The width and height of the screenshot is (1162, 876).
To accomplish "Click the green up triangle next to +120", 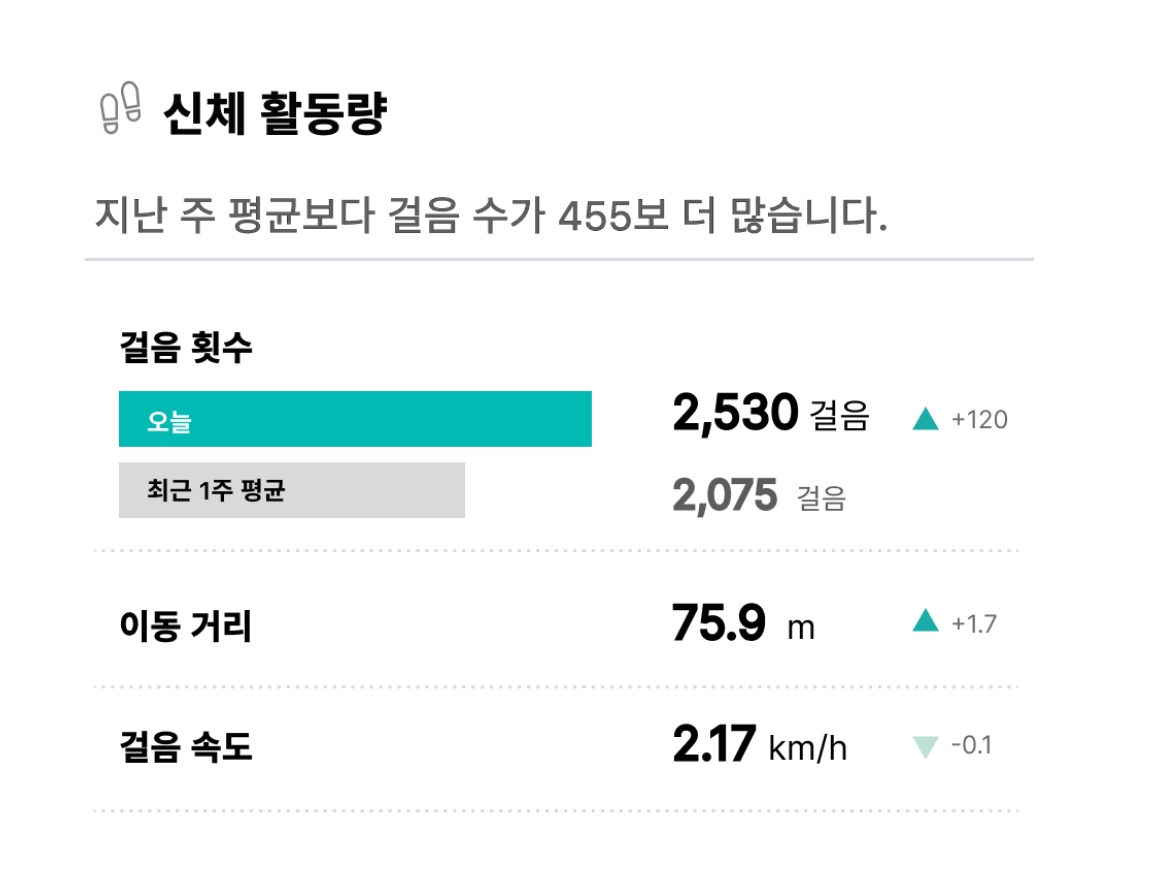I will (x=925, y=419).
